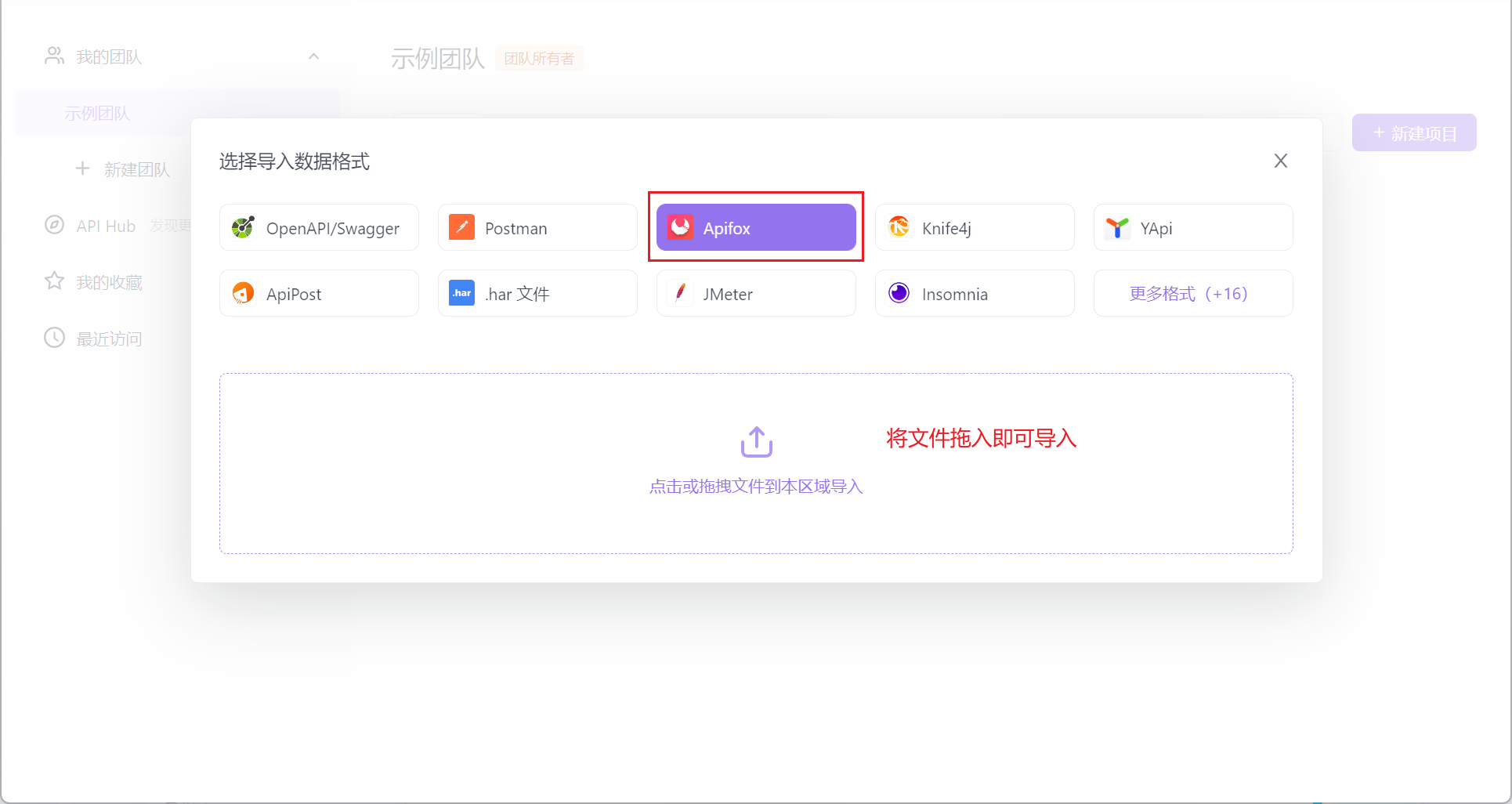
Task: Select YApi import format
Action: coord(1193,228)
